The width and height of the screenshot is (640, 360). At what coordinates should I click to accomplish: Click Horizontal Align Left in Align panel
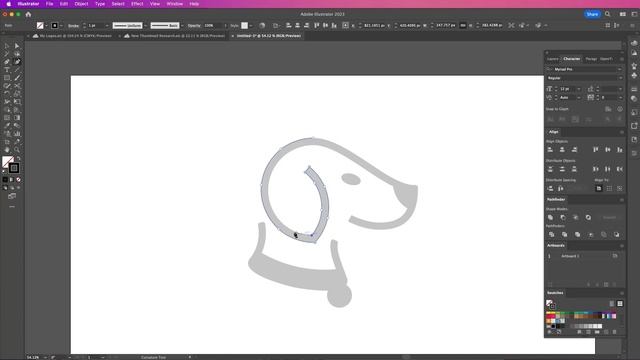pyautogui.click(x=550, y=150)
